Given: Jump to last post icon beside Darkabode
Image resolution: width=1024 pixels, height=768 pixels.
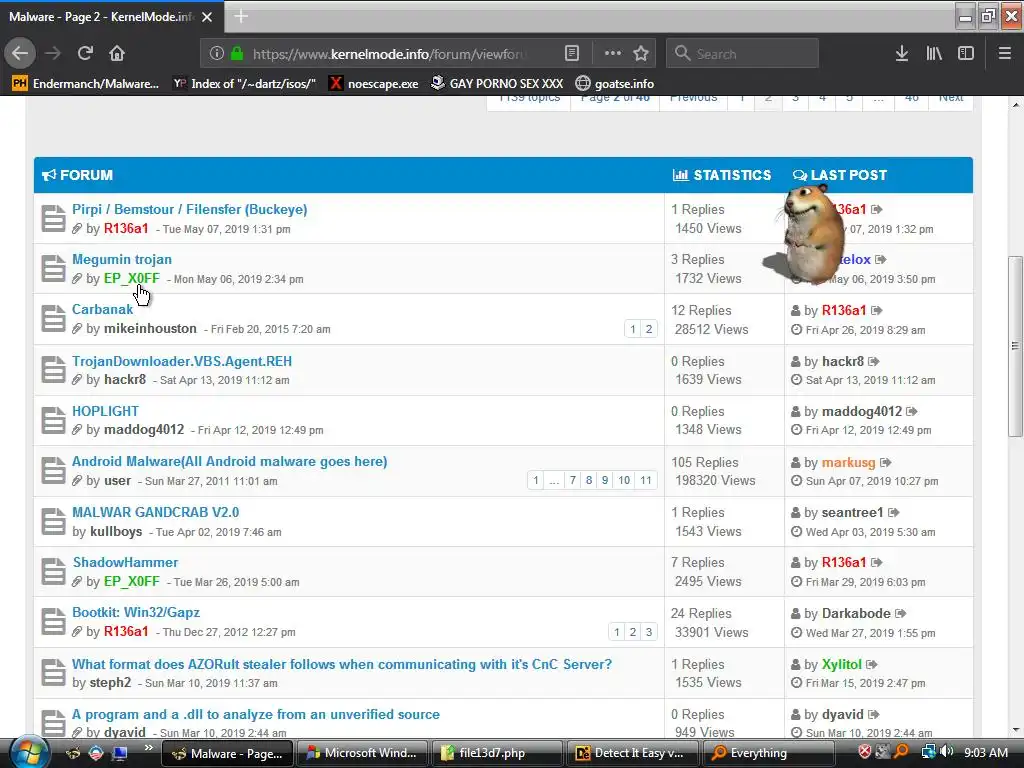Looking at the screenshot, I should click(901, 613).
